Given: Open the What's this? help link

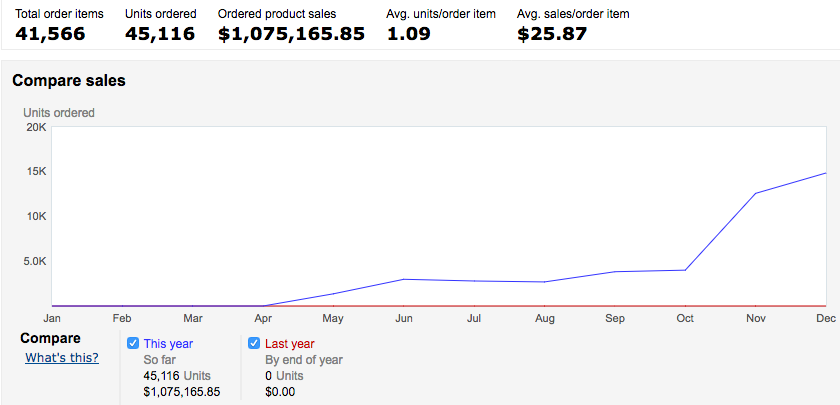Looking at the screenshot, I should pyautogui.click(x=62, y=358).
